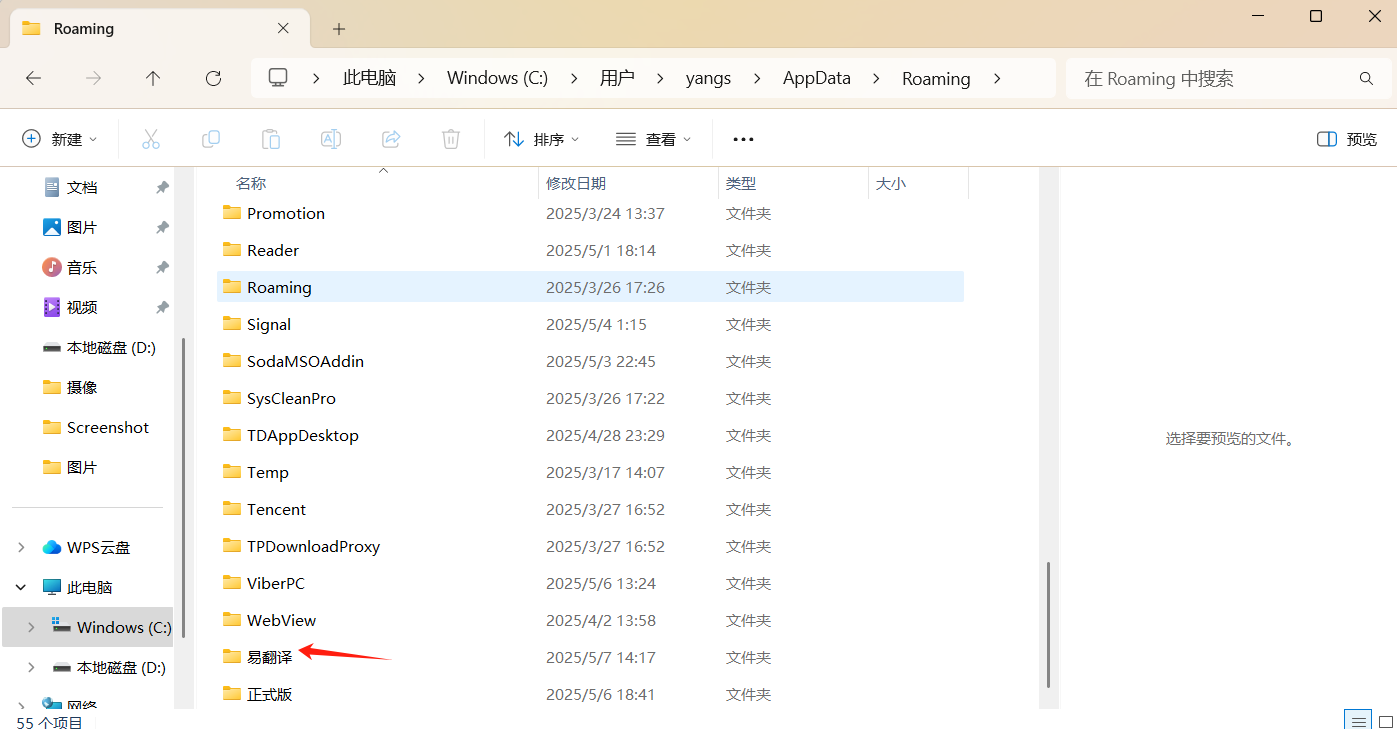
Task: Open the 排序 sort dropdown
Action: 541,139
